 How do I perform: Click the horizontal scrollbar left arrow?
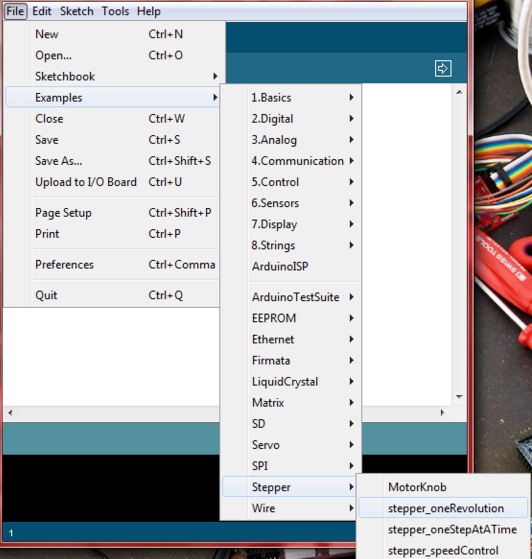[10, 413]
